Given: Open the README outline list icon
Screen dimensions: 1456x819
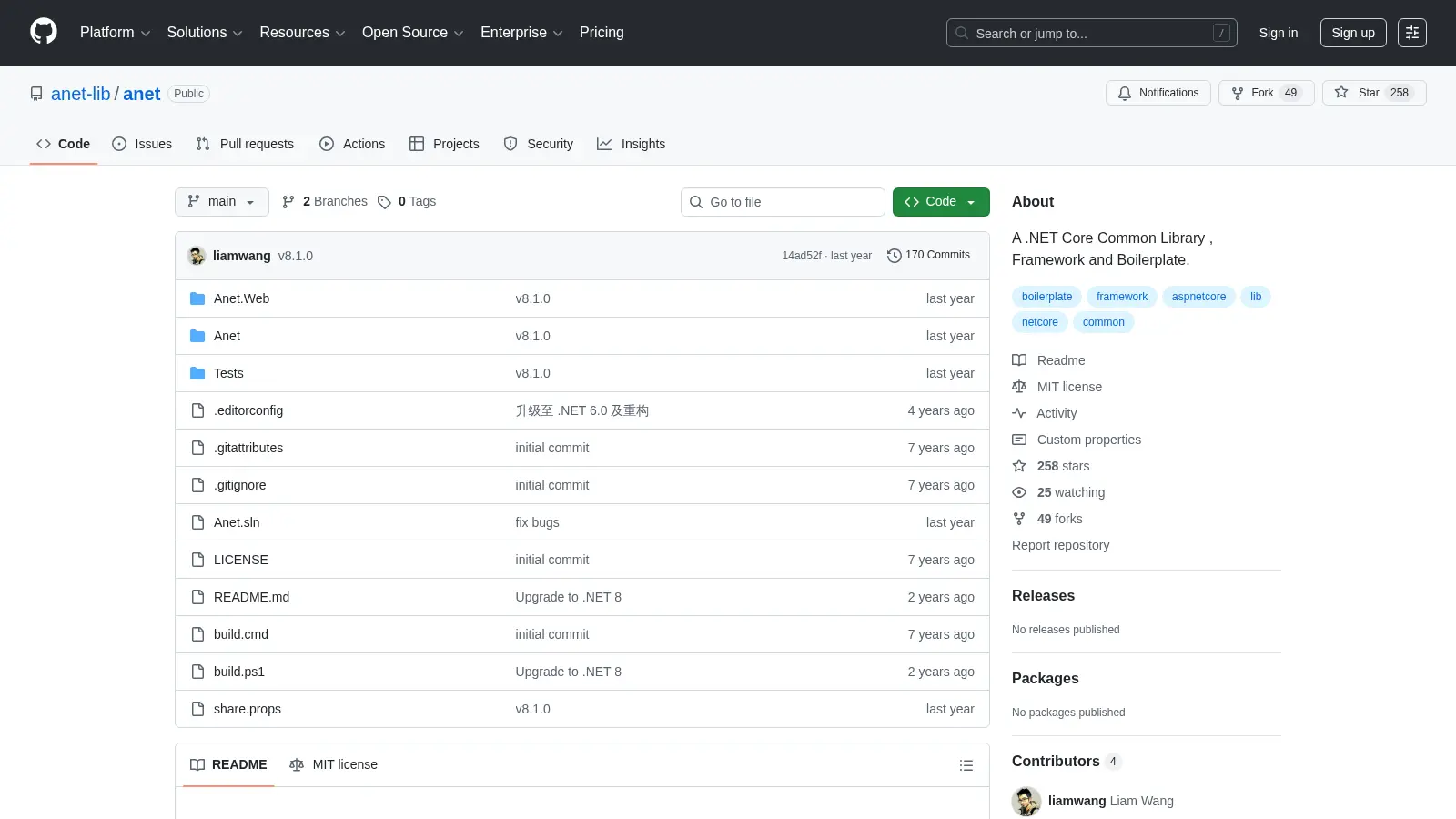Looking at the screenshot, I should point(966,765).
